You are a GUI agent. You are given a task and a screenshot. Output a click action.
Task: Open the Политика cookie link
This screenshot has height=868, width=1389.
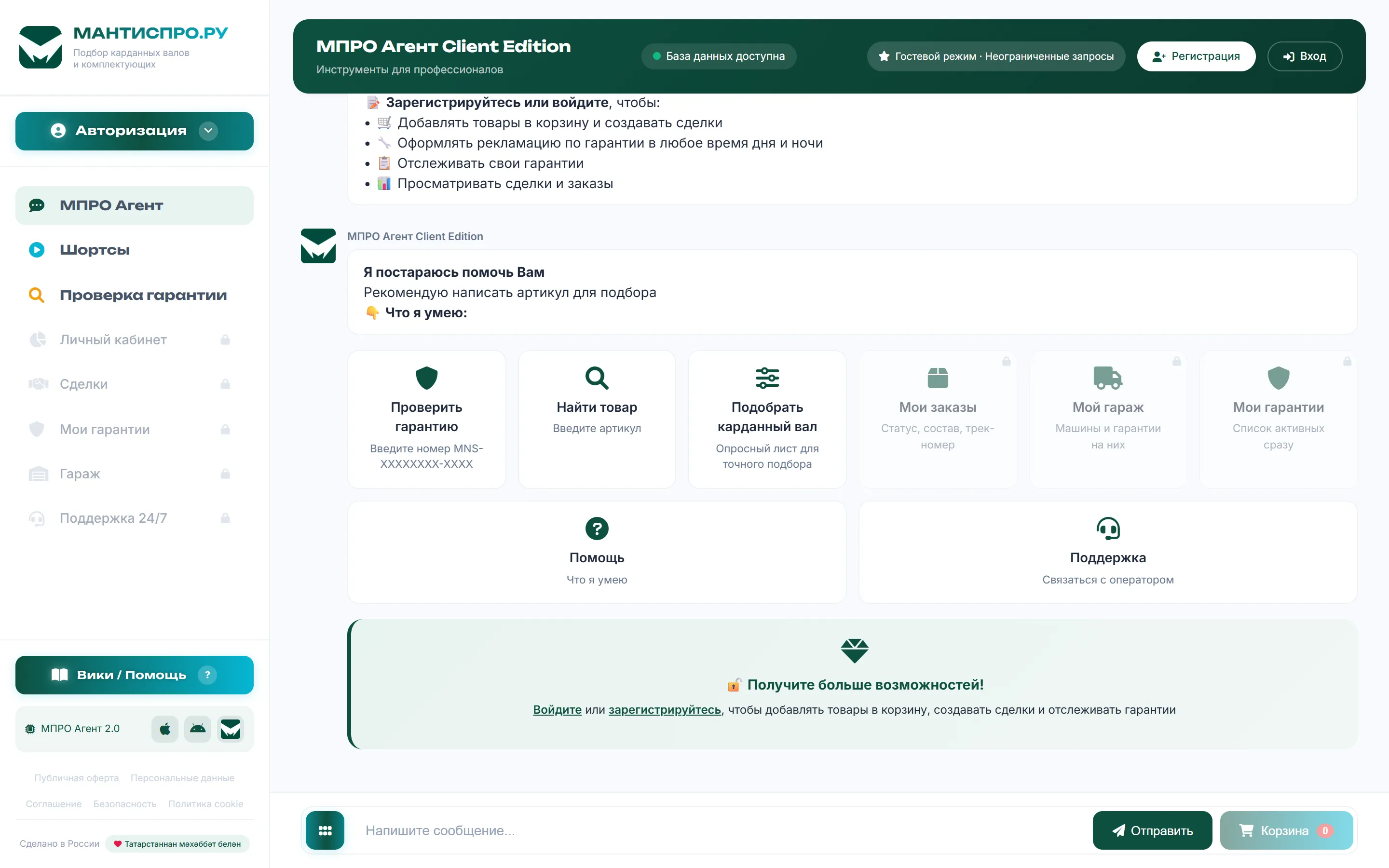coord(205,804)
